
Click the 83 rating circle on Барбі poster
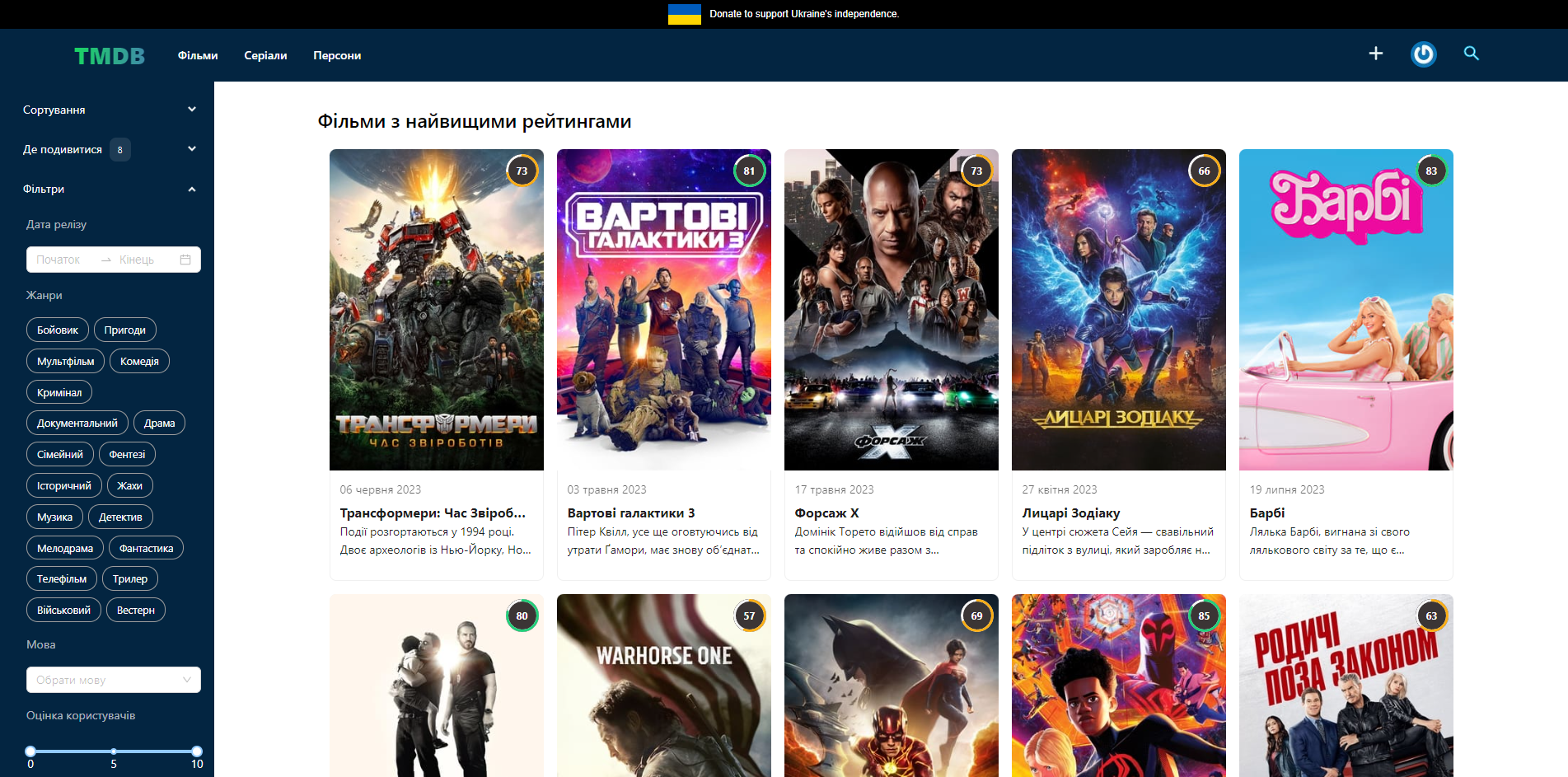click(x=1431, y=171)
